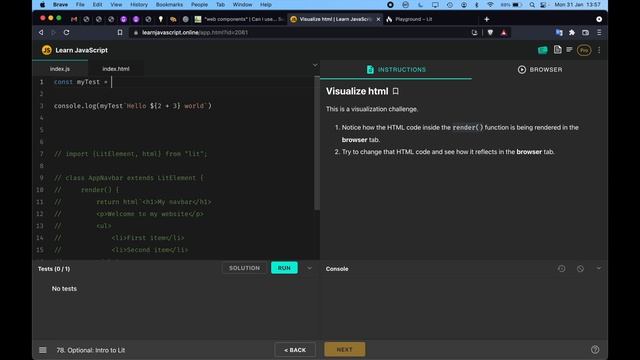
Task: Click the "No tests" text
Action: 64,289
